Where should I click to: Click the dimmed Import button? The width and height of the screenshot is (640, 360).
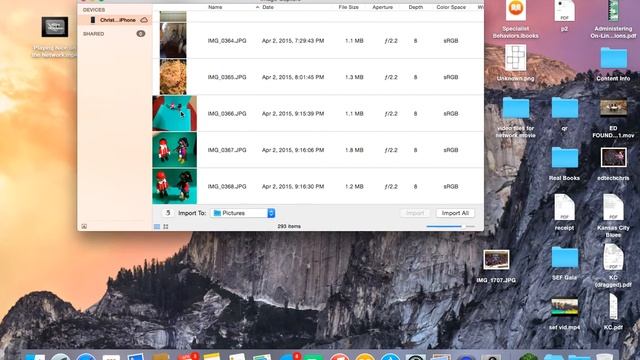coord(415,213)
